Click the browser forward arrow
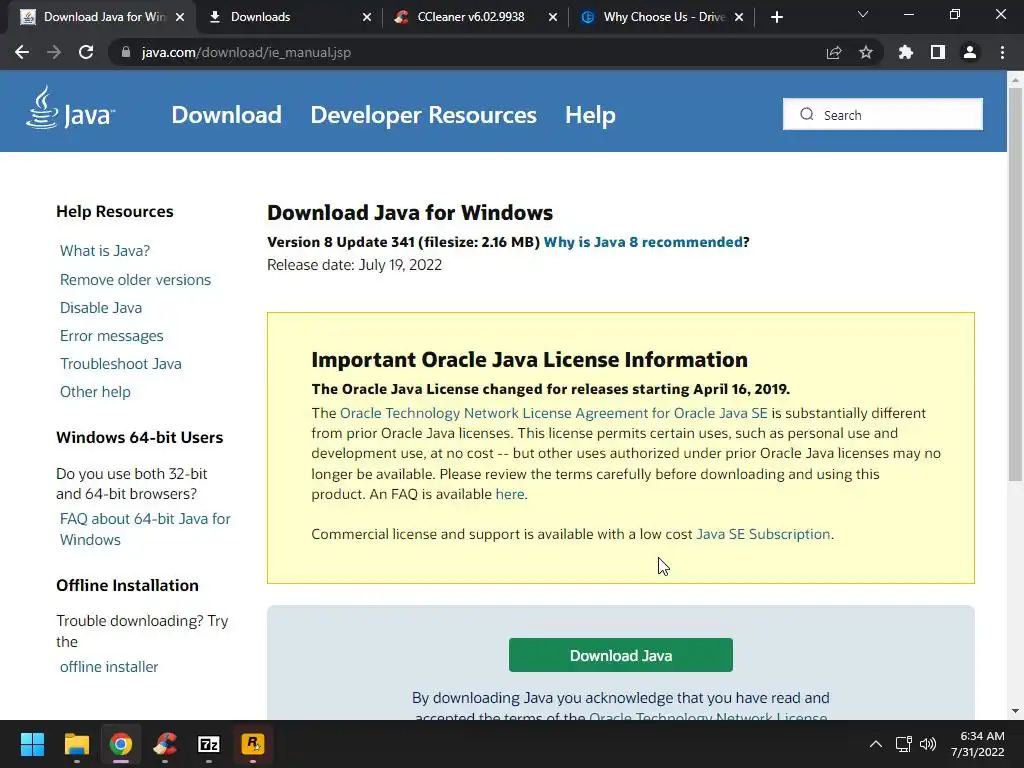 [54, 52]
